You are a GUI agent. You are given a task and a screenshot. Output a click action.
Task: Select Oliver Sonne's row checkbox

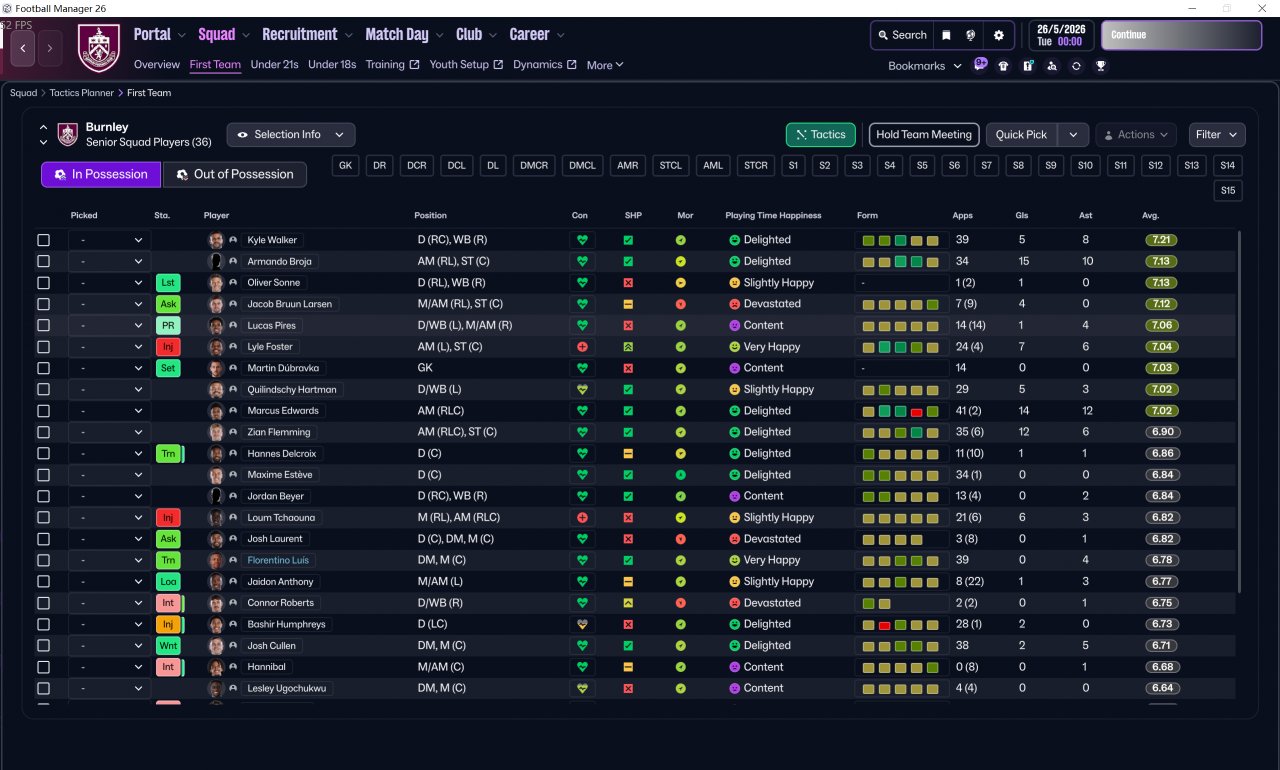pyautogui.click(x=43, y=283)
